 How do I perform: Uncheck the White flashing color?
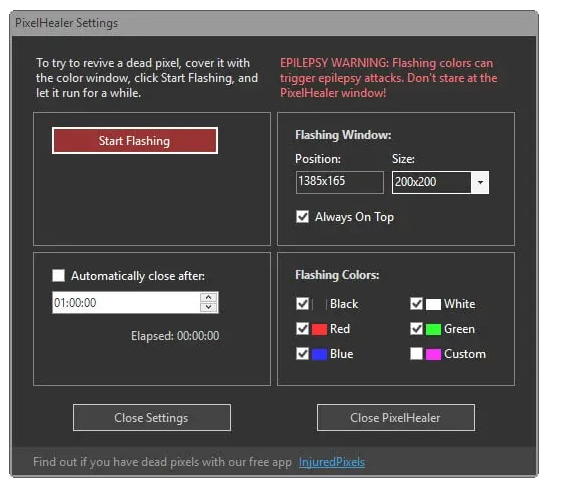(416, 304)
